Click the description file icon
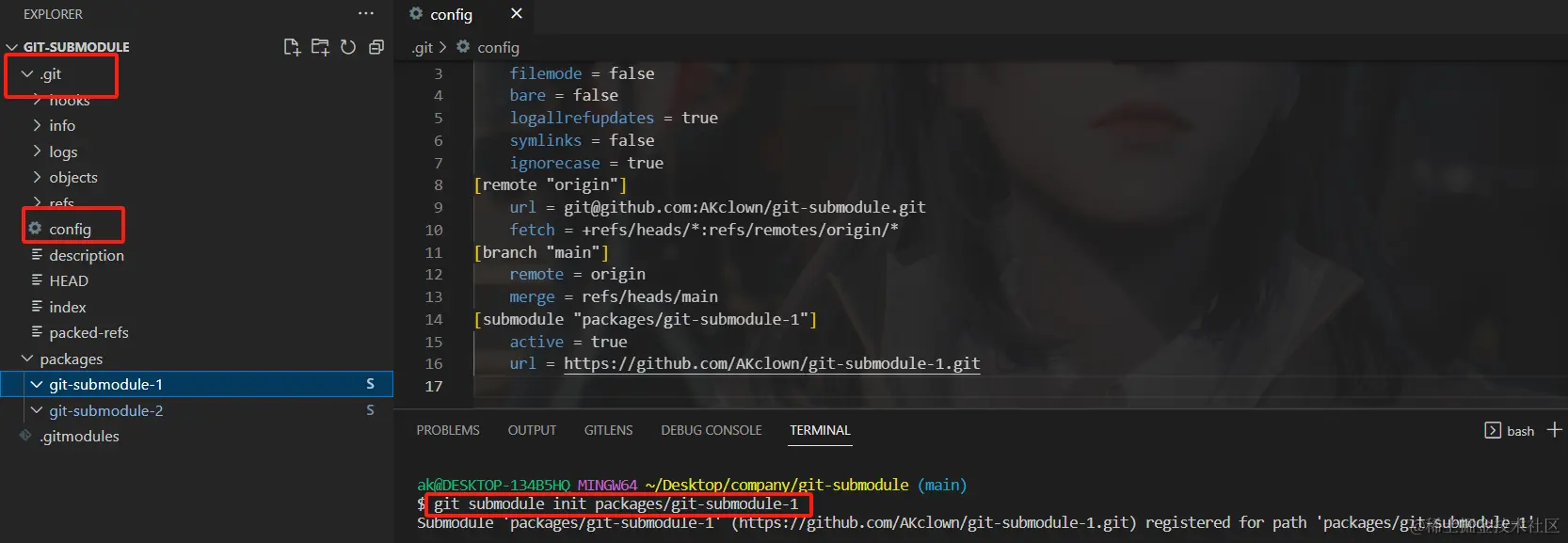Viewport: 1568px width, 543px height. click(x=37, y=255)
